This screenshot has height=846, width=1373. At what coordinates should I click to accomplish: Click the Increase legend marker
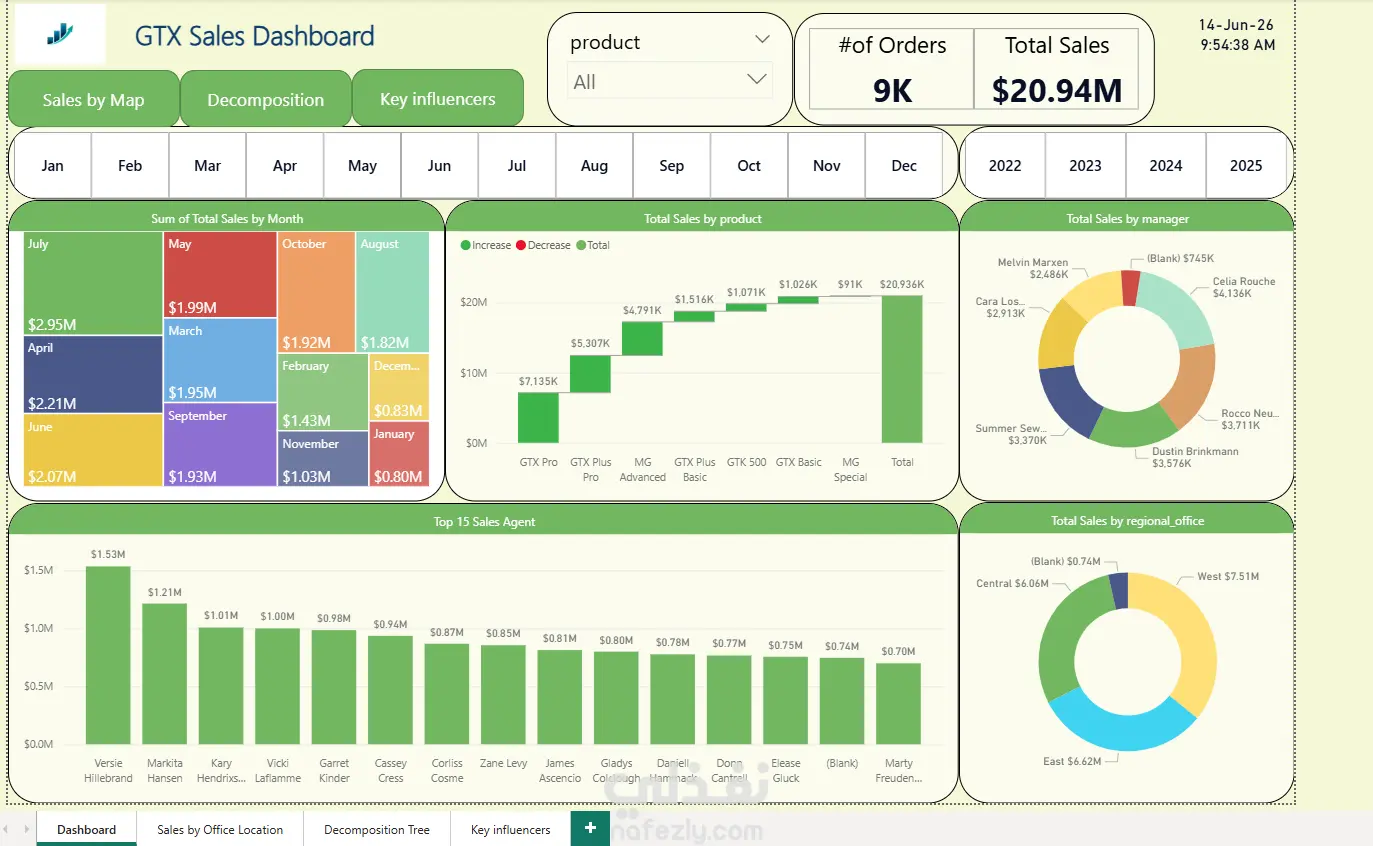click(465, 245)
